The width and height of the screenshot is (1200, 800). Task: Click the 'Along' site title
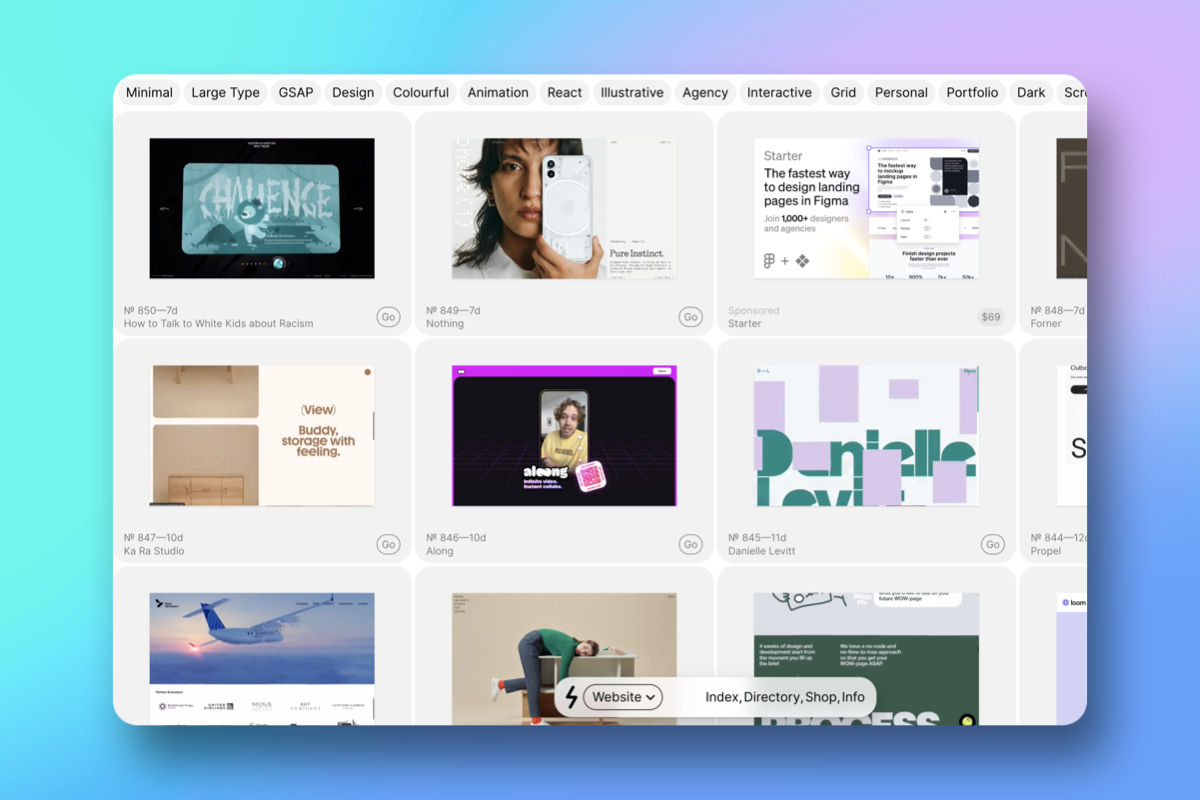click(x=440, y=551)
